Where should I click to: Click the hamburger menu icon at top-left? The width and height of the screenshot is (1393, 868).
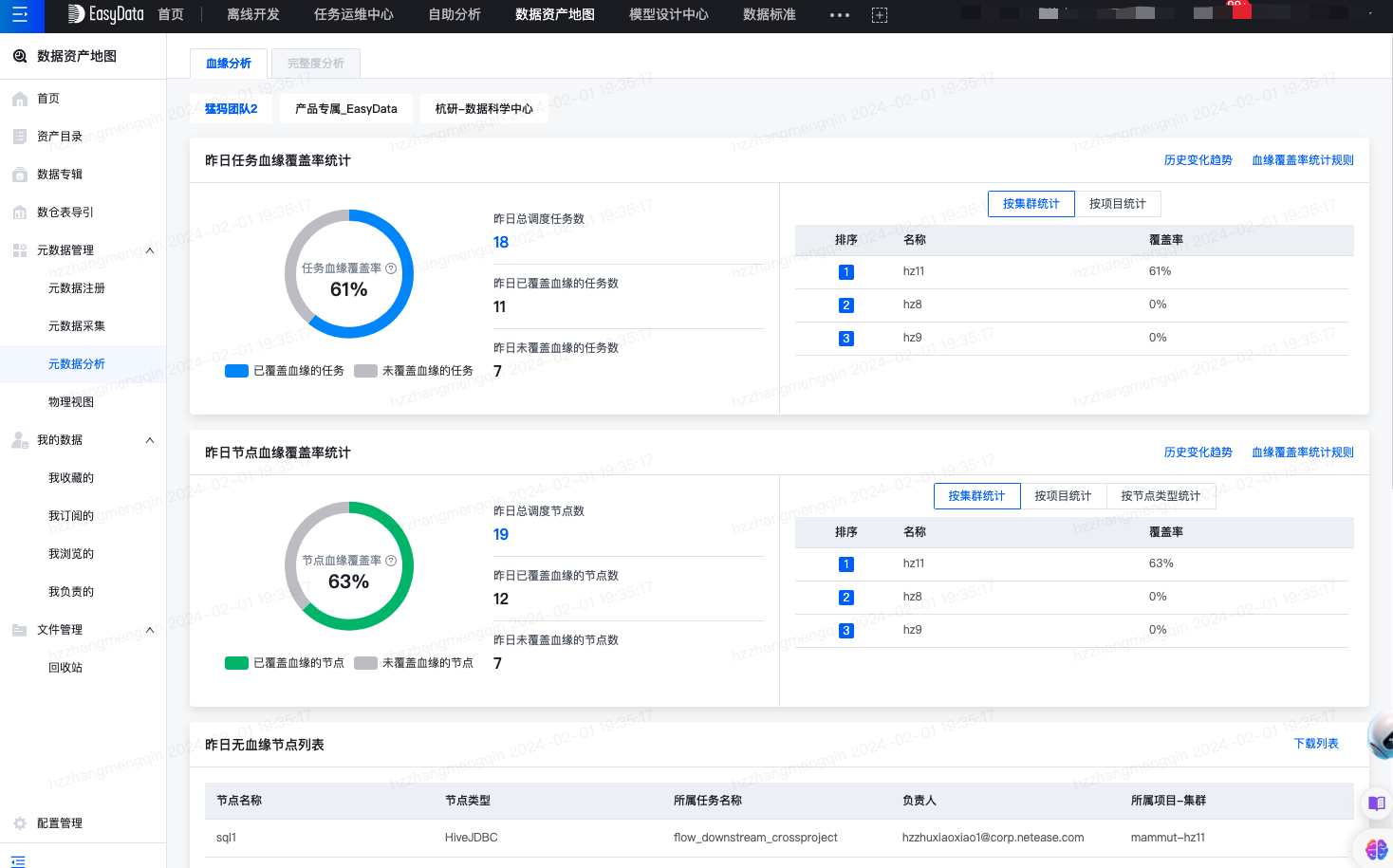pyautogui.click(x=20, y=15)
